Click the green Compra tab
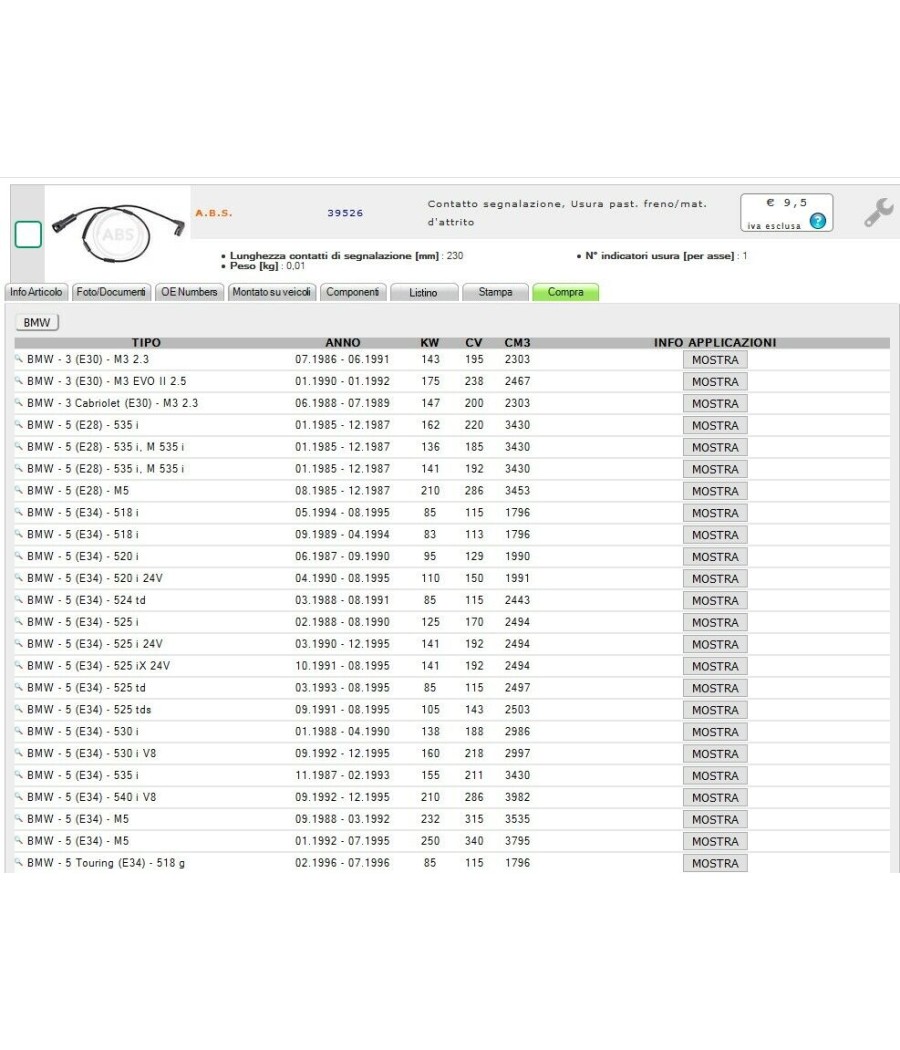Image resolution: width=900 pixels, height=1050 pixels. (x=566, y=292)
